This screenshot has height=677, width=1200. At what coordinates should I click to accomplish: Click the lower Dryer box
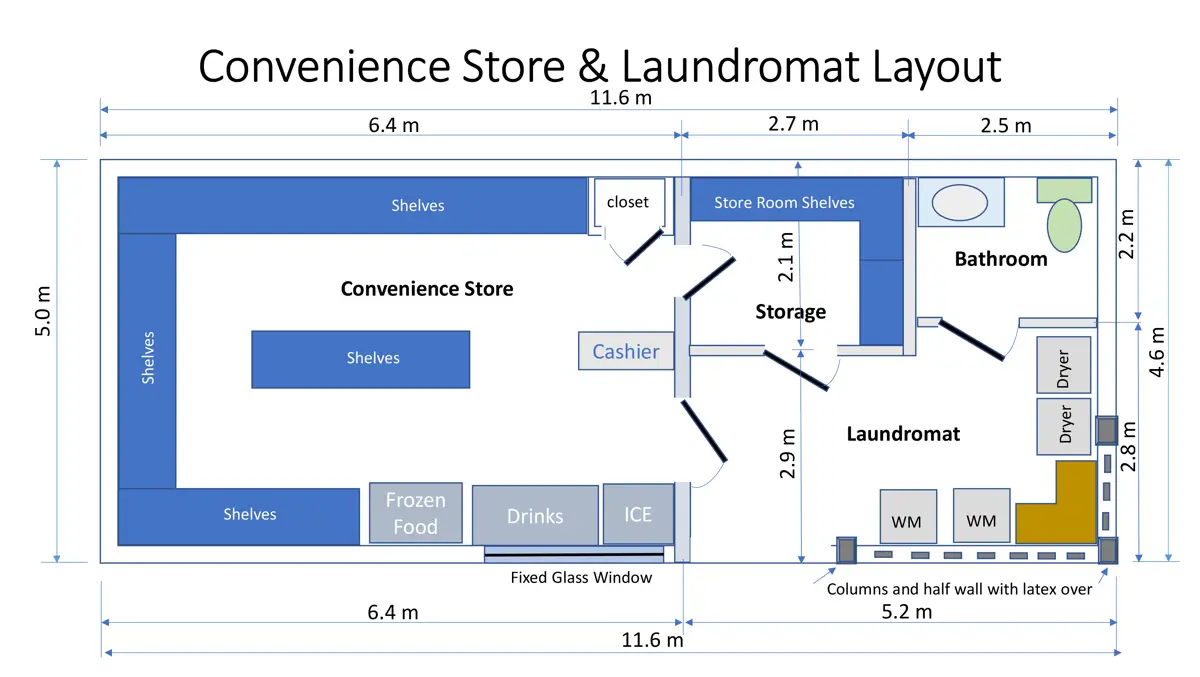1063,426
